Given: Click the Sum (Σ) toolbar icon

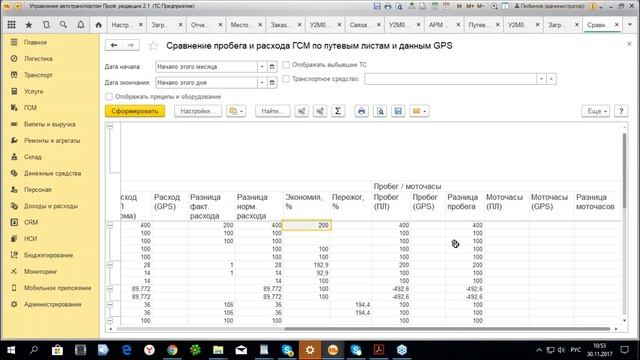Looking at the screenshot, I should [338, 111].
